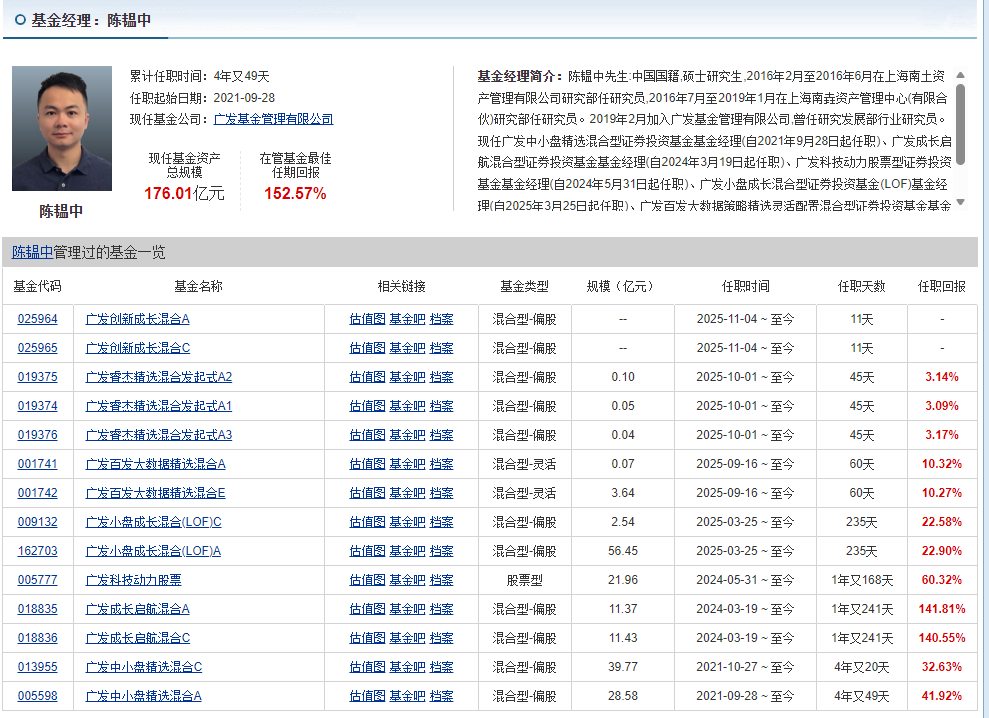Click the 股票型 fund type cell
Viewport: 989px width, 718px height.
click(524, 580)
